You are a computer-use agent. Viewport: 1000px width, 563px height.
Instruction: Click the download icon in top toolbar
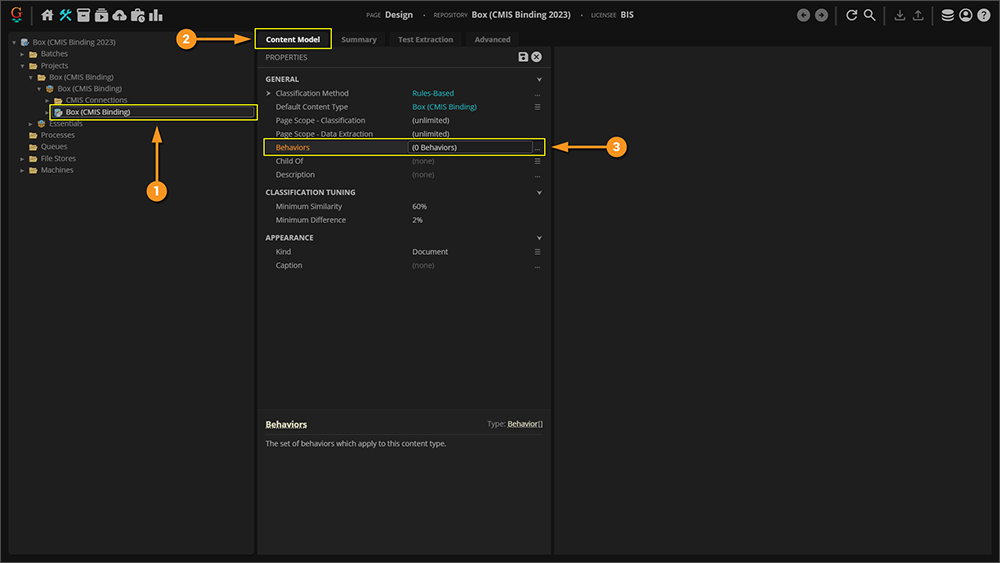click(899, 15)
